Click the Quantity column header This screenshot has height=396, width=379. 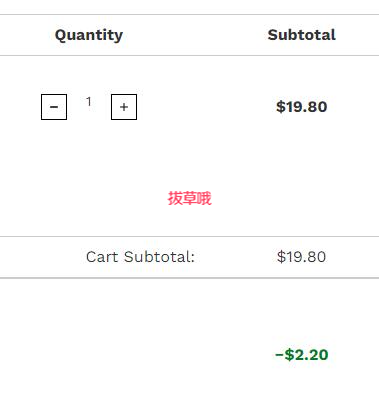click(x=89, y=35)
